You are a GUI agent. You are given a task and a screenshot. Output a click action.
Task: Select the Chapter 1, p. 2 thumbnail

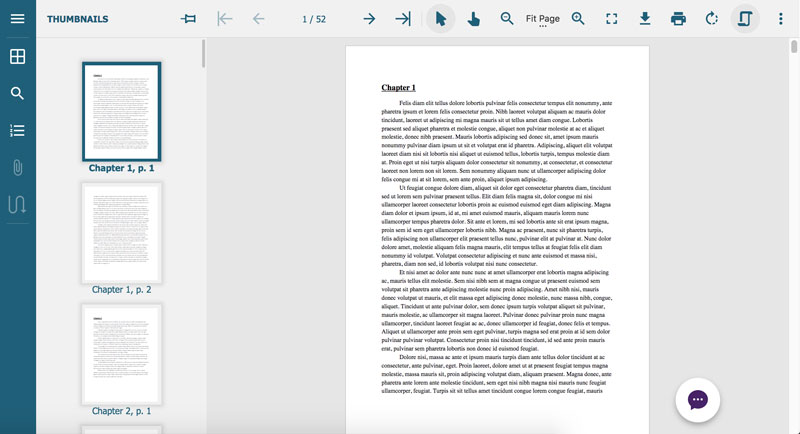click(x=121, y=233)
